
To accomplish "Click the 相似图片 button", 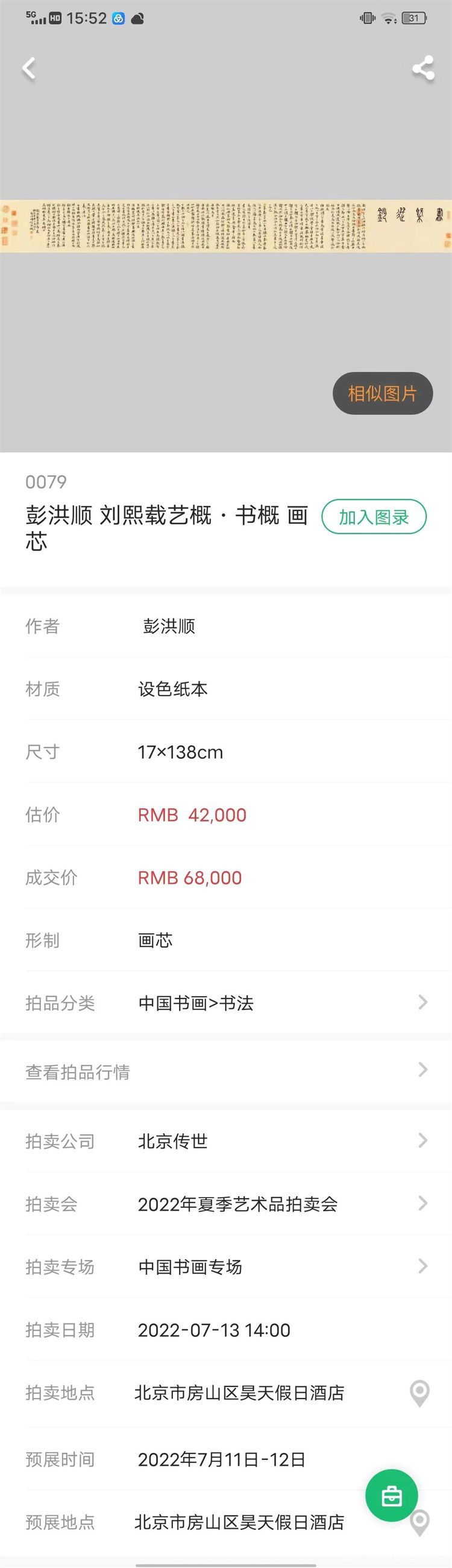I will pos(383,393).
